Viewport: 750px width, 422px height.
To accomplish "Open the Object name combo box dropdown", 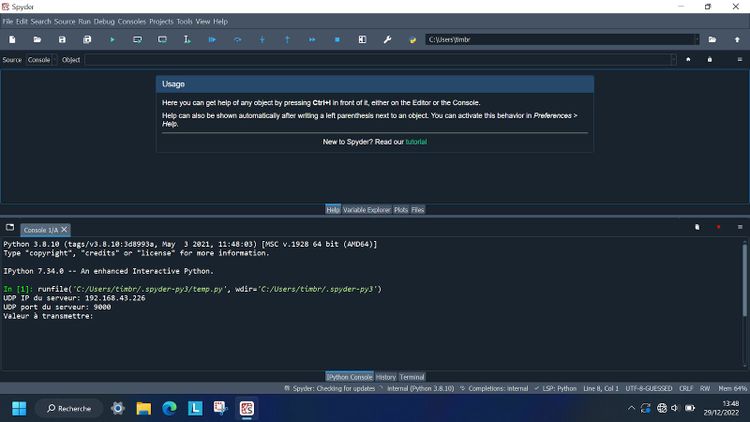I will click(x=673, y=60).
